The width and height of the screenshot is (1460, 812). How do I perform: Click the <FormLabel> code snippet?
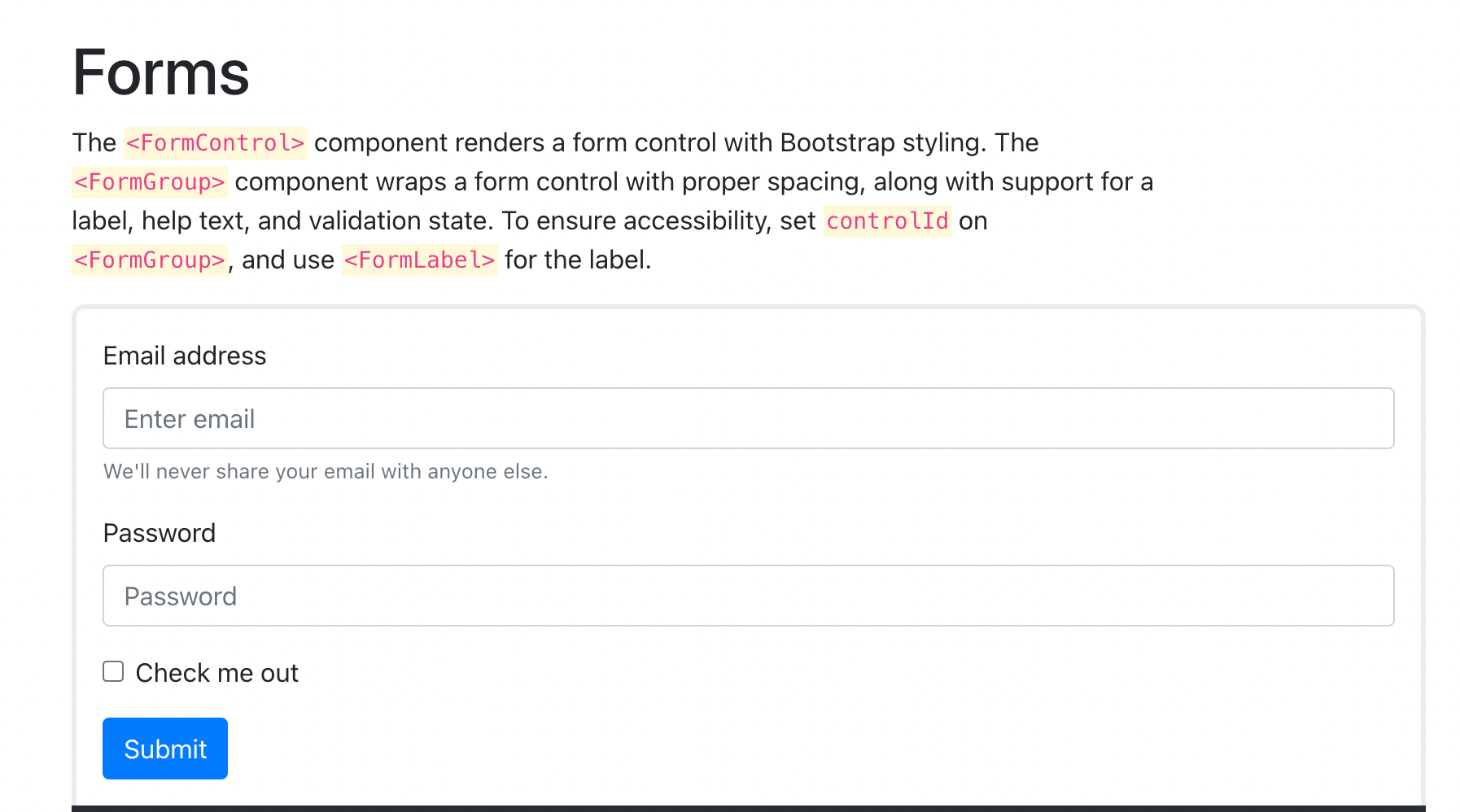tap(419, 260)
